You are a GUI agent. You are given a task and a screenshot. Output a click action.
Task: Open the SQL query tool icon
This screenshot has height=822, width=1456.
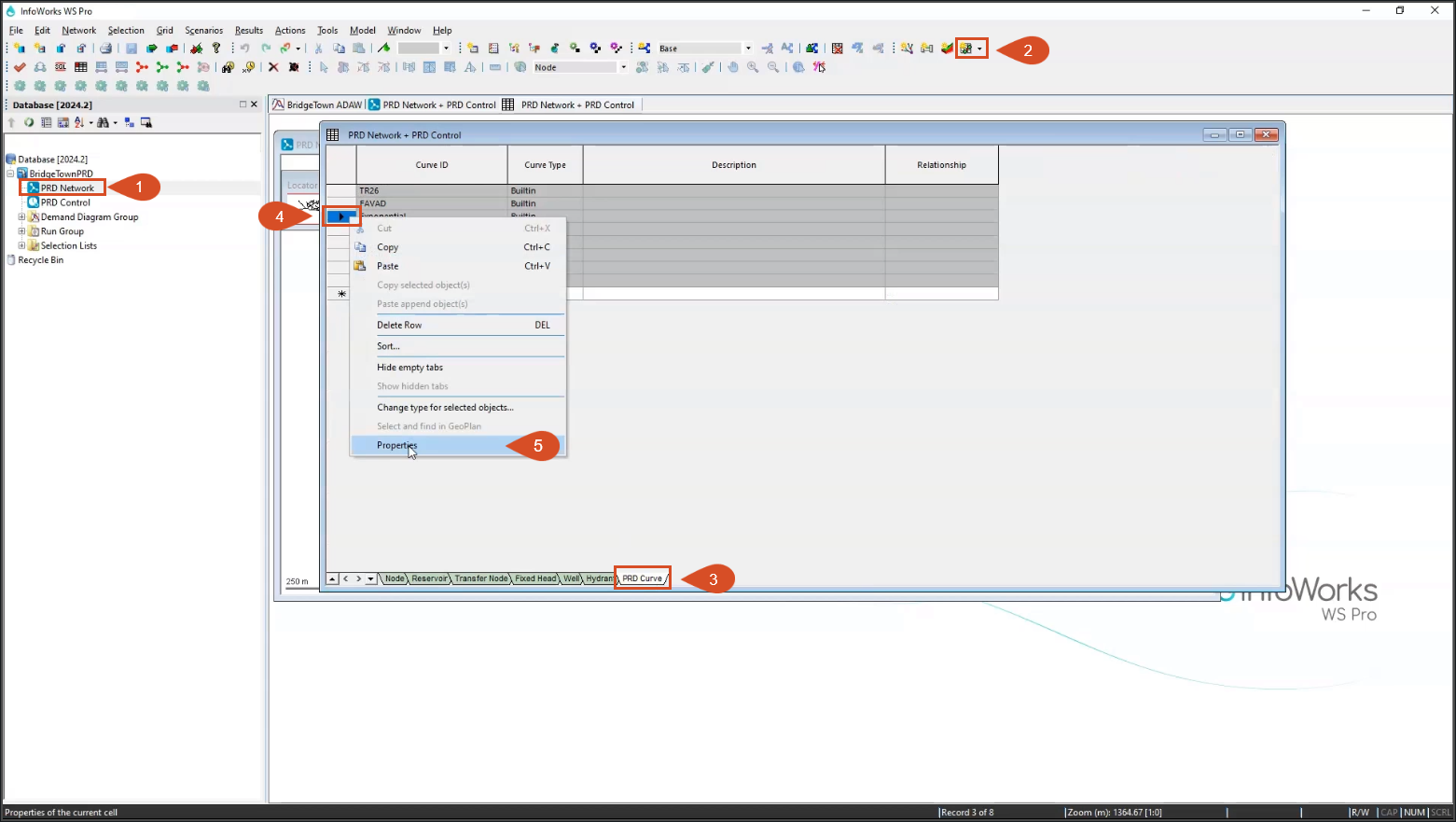[61, 67]
